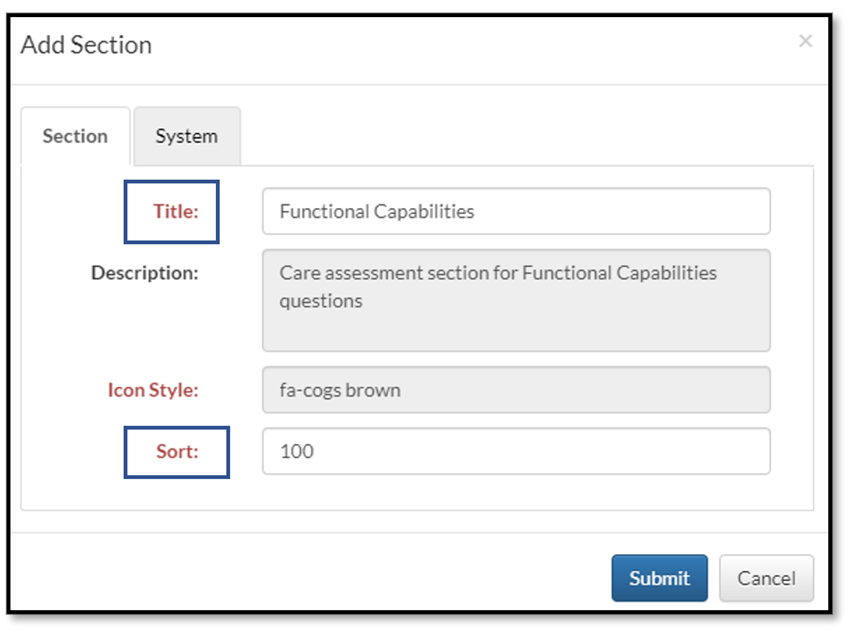
Task: Click the red Sort label
Action: click(177, 451)
